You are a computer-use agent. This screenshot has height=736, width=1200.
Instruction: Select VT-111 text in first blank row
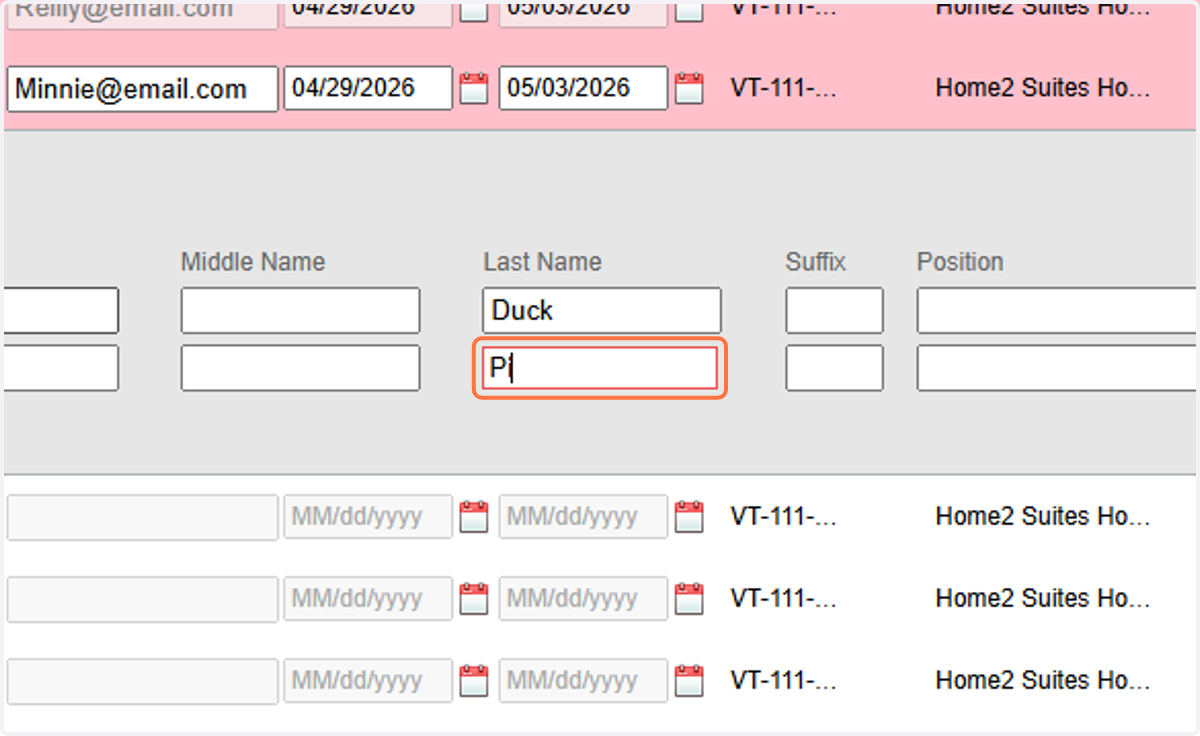click(783, 517)
